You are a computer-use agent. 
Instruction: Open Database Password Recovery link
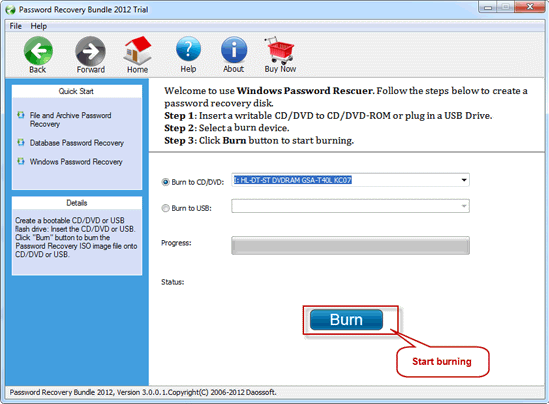click(77, 143)
